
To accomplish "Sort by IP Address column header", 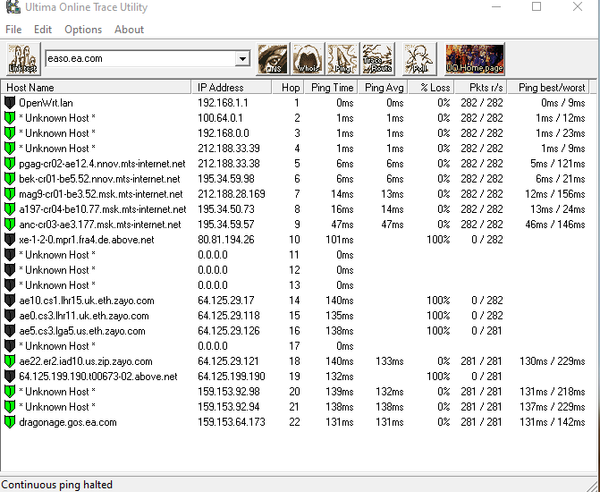I will pyautogui.click(x=231, y=88).
